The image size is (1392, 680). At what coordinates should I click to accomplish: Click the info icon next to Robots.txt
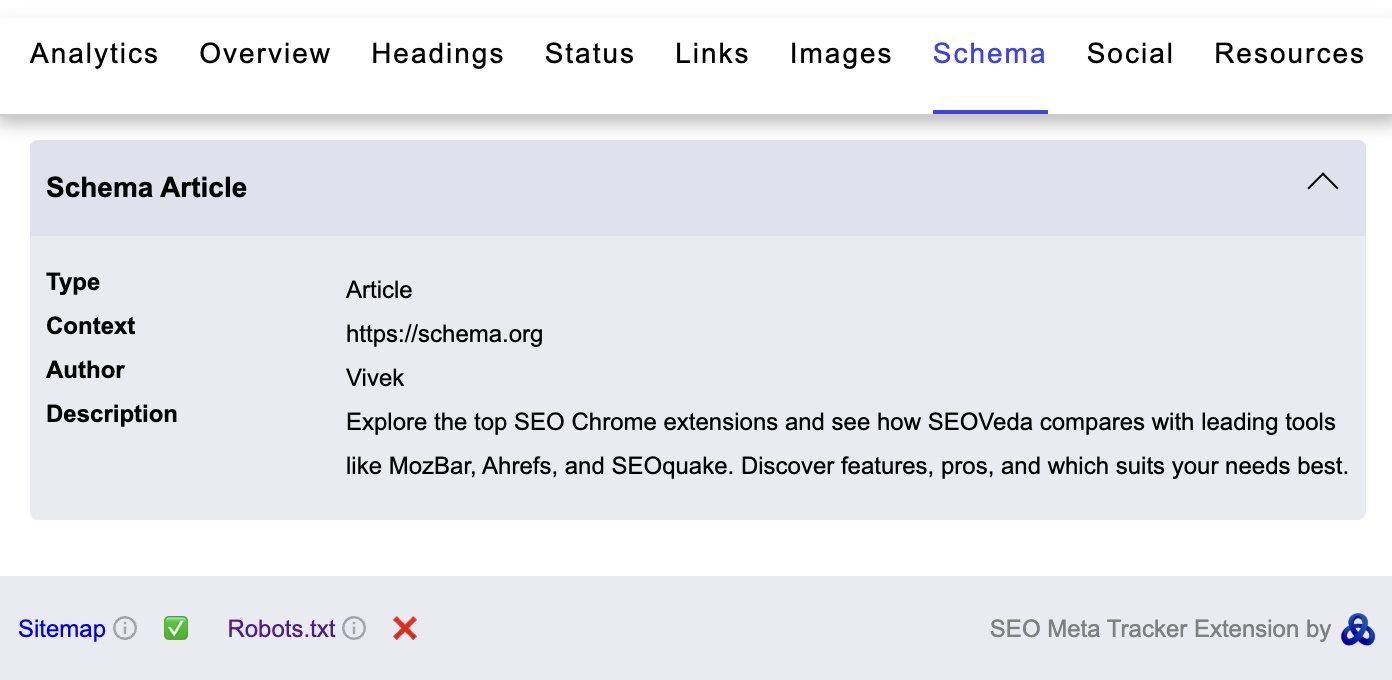(x=354, y=629)
